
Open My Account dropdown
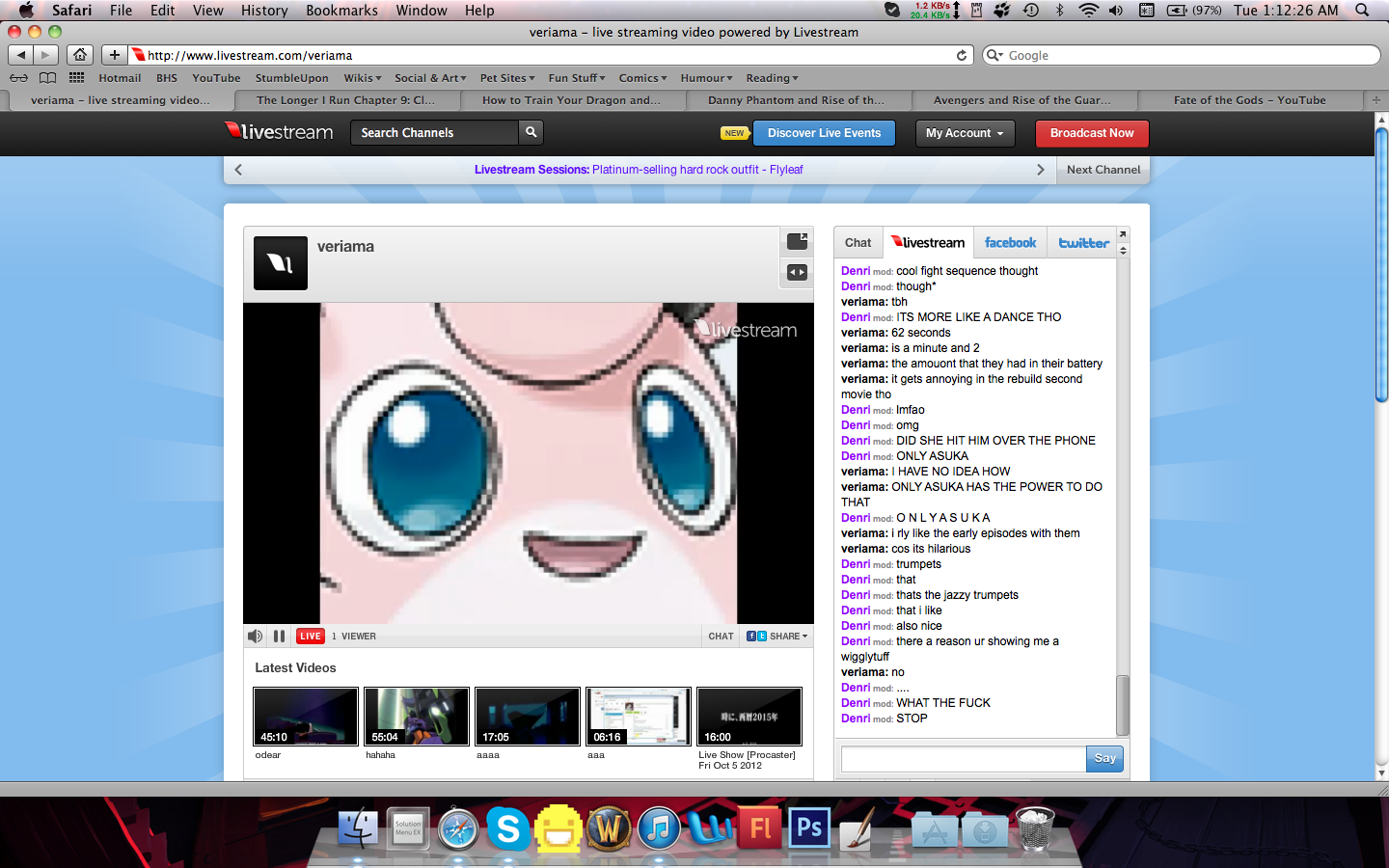click(x=965, y=133)
